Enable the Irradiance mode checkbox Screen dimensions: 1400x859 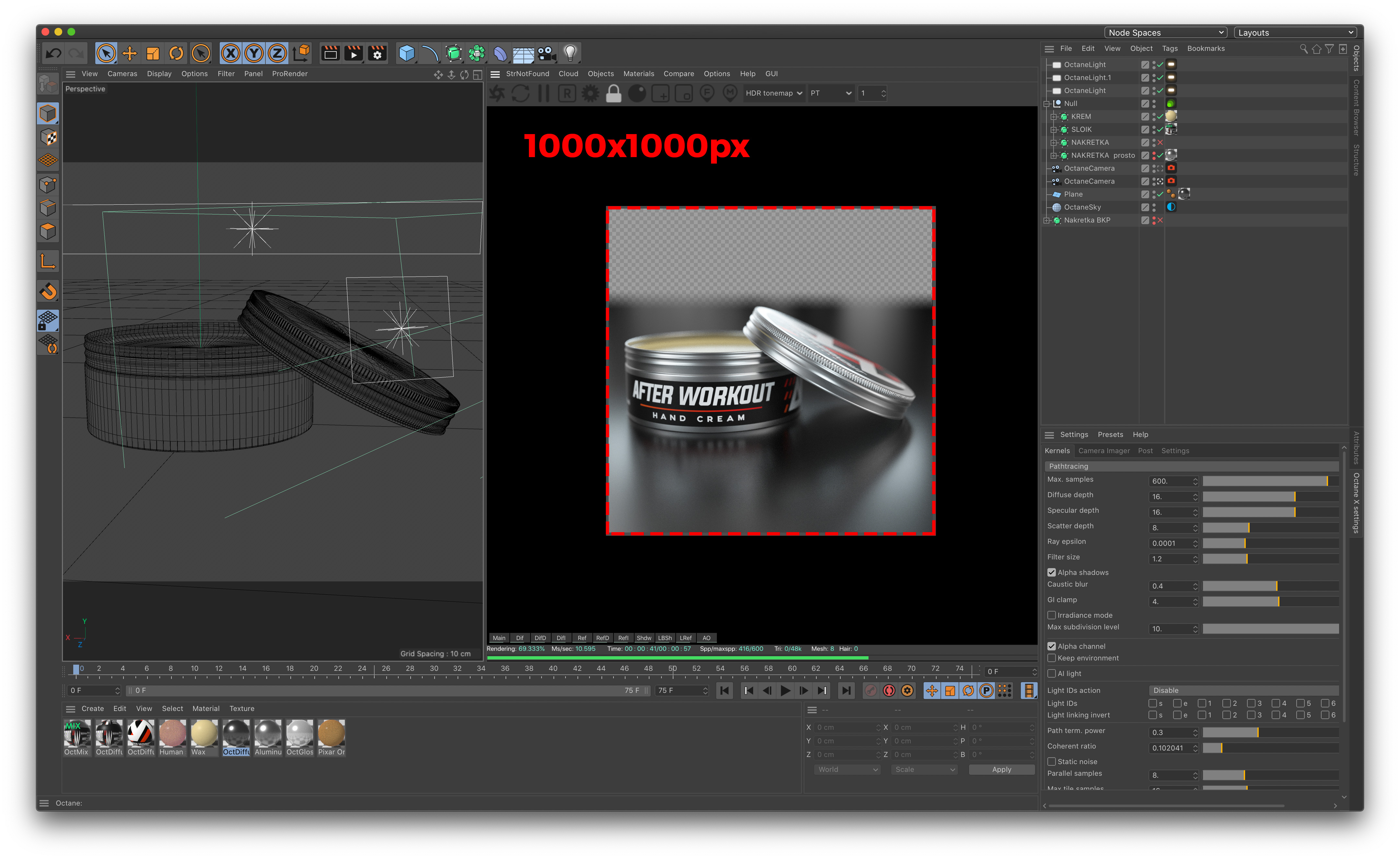[1052, 615]
